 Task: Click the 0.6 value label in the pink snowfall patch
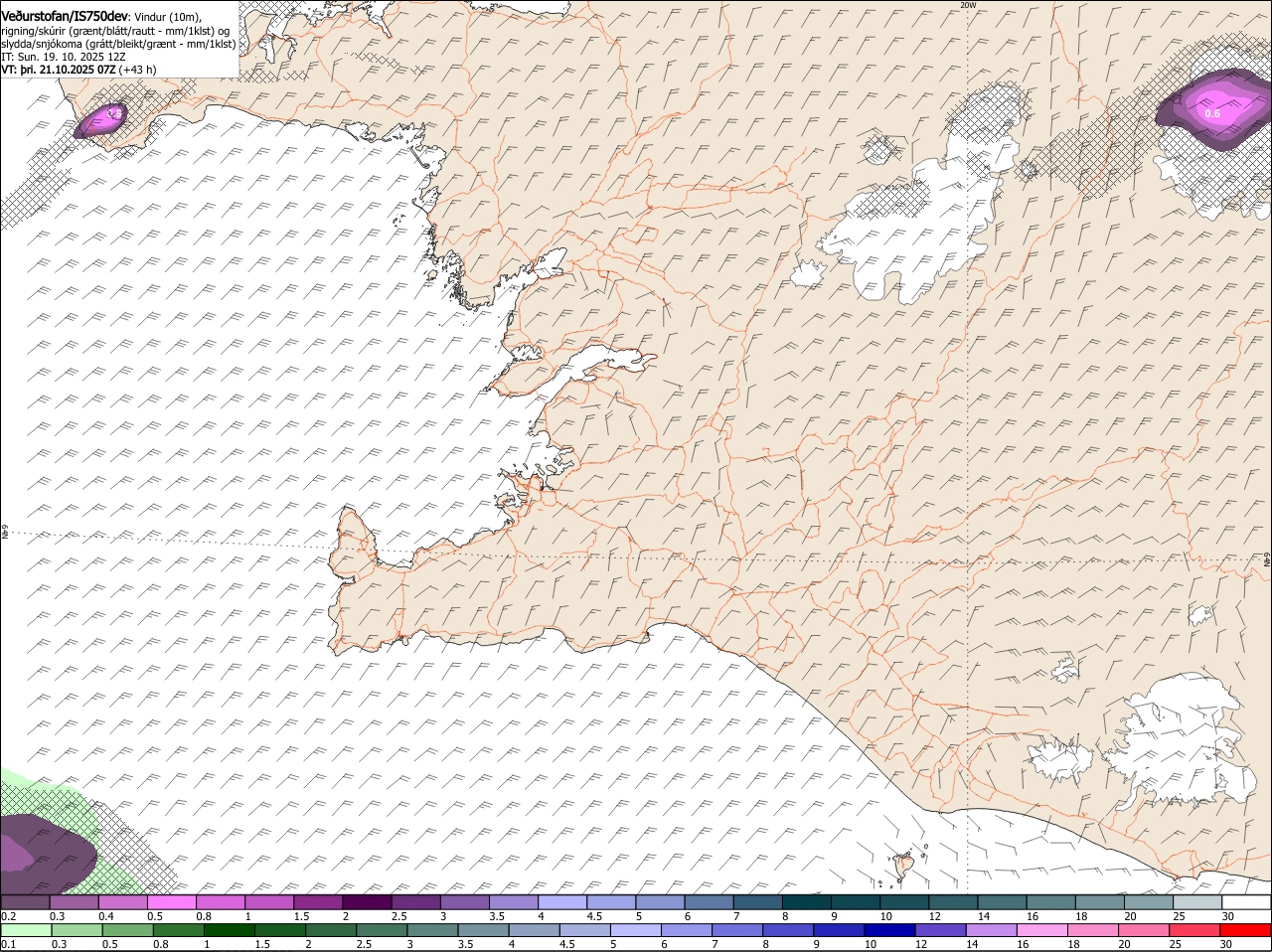click(x=1212, y=113)
